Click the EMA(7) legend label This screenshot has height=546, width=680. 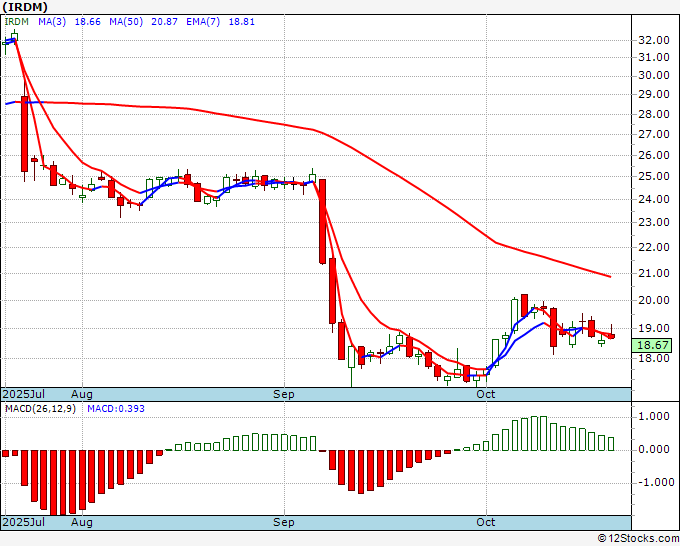pyautogui.click(x=203, y=22)
